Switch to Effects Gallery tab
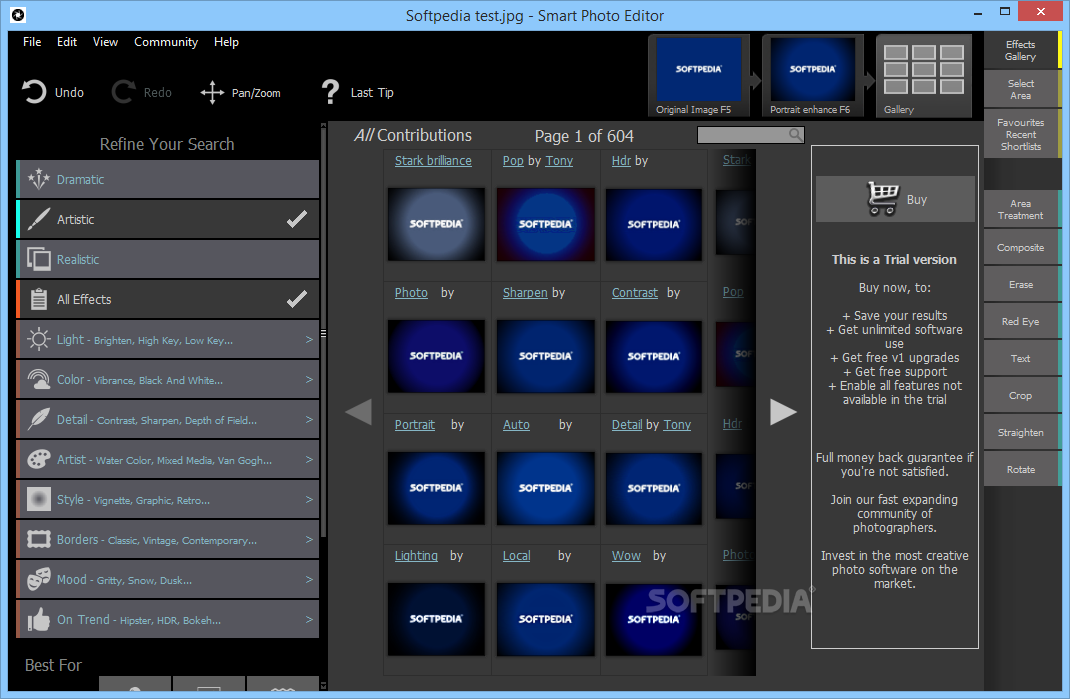The width and height of the screenshot is (1070, 699). [x=1022, y=51]
